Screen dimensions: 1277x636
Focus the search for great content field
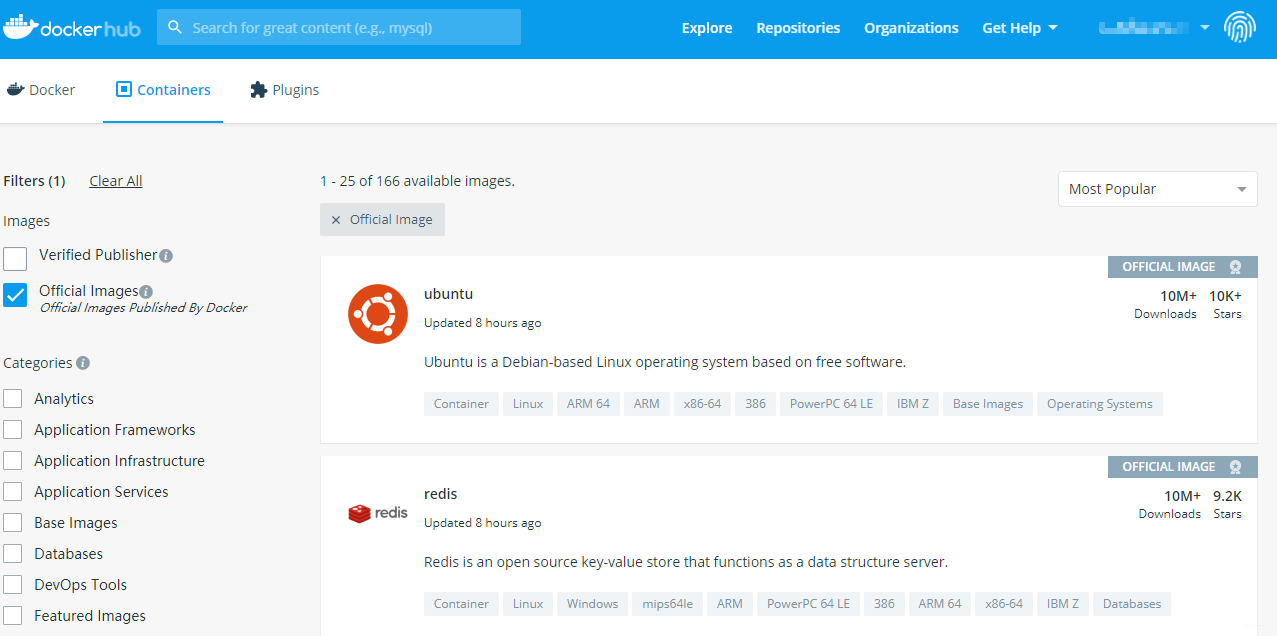[x=339, y=27]
